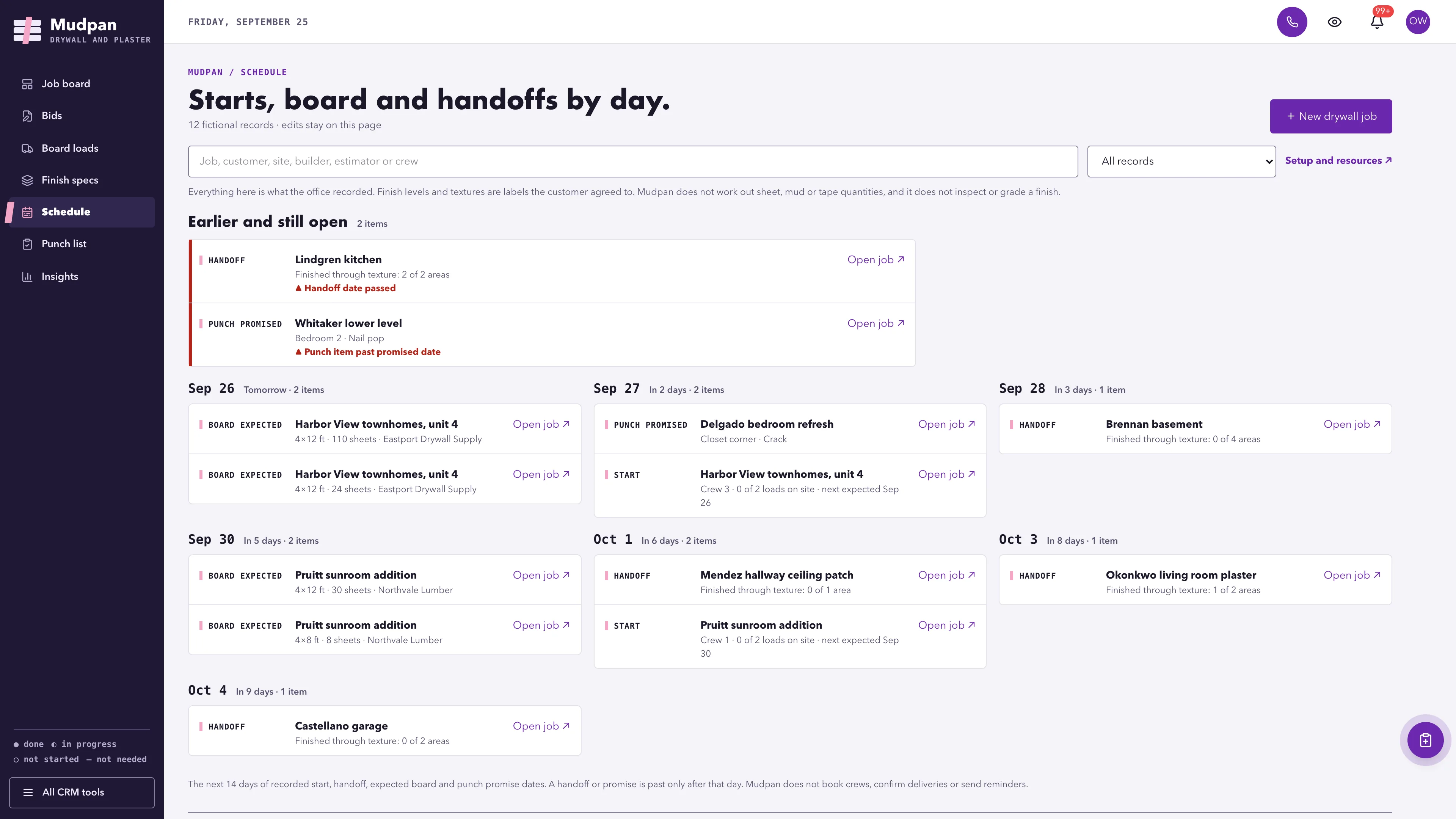Open job for Pruitt sunroom 8 sheets

pyautogui.click(x=541, y=625)
